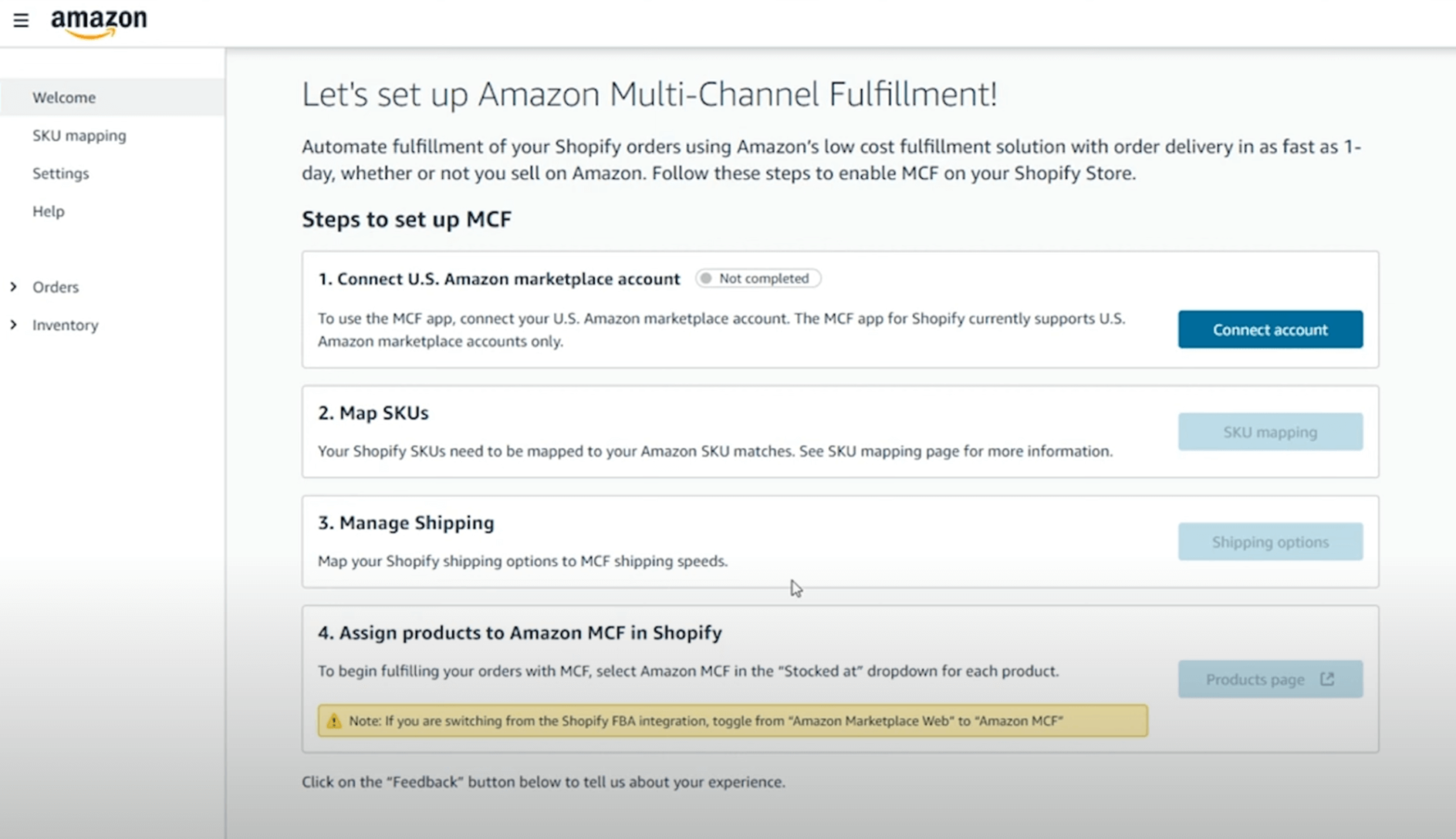Click the Steps to set up MCF heading
Image resolution: width=1456 pixels, height=839 pixels.
407,220
